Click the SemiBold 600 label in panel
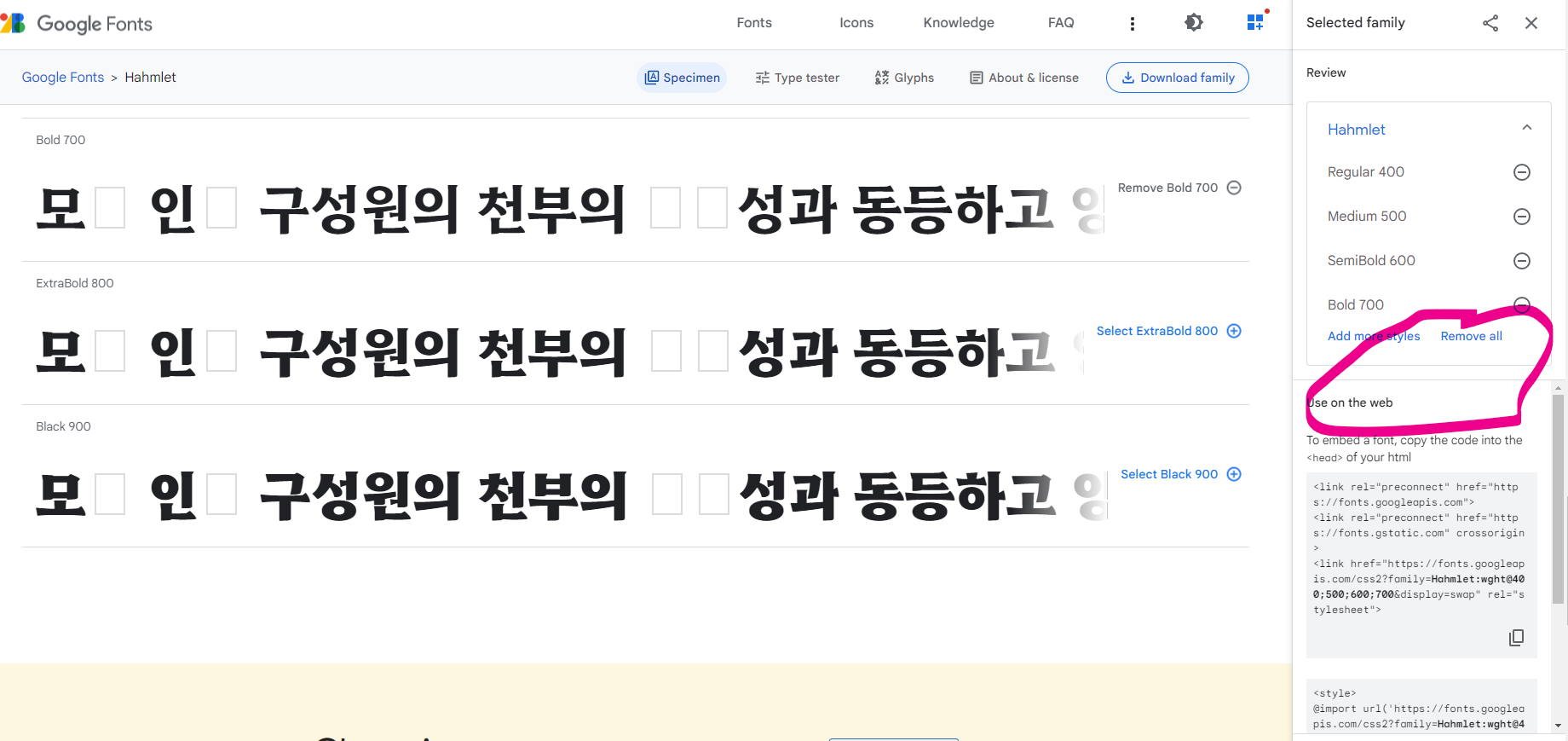1568x741 pixels. (1371, 261)
